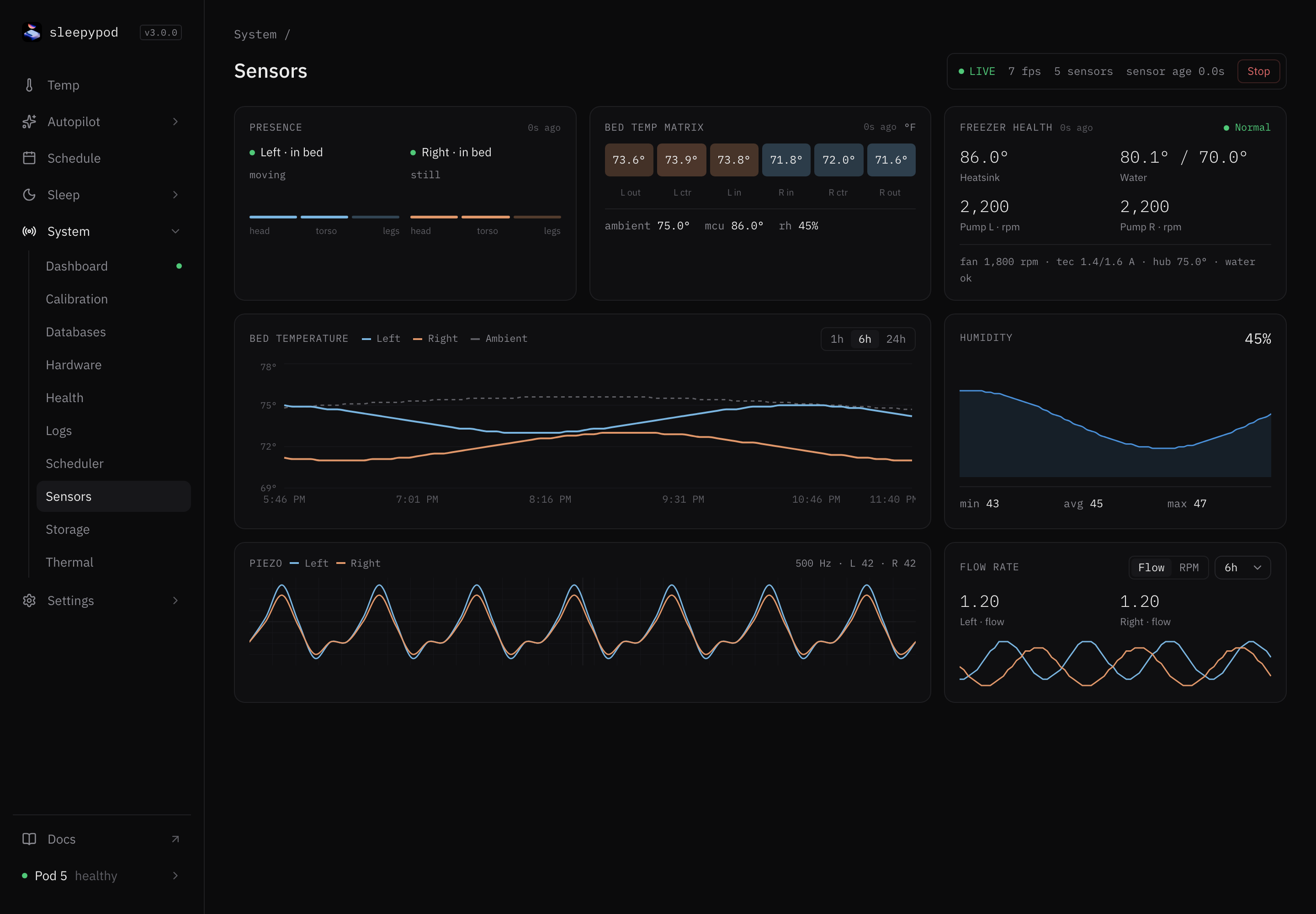Select the 24h bed temperature range
Screen dimensions: 1316x914
pyautogui.click(x=896, y=339)
